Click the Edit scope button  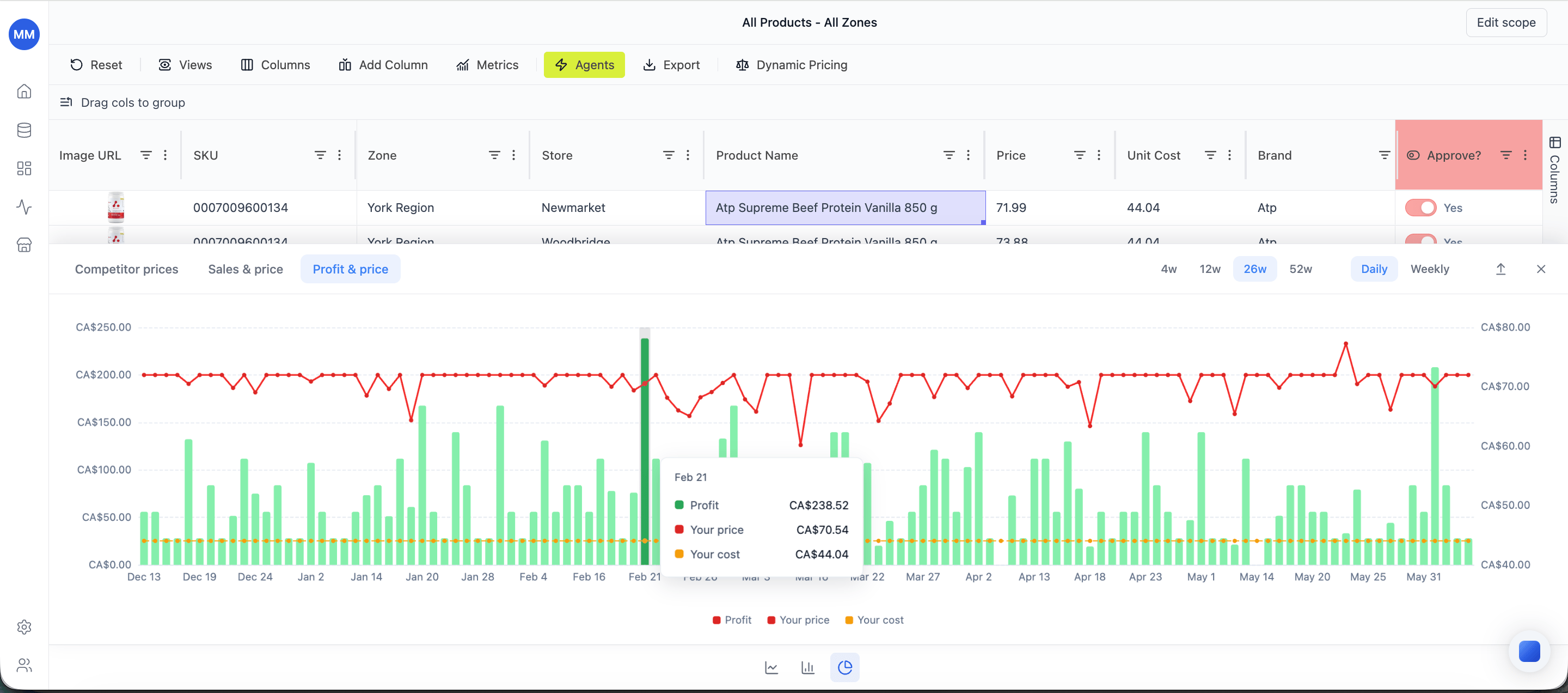1506,22
